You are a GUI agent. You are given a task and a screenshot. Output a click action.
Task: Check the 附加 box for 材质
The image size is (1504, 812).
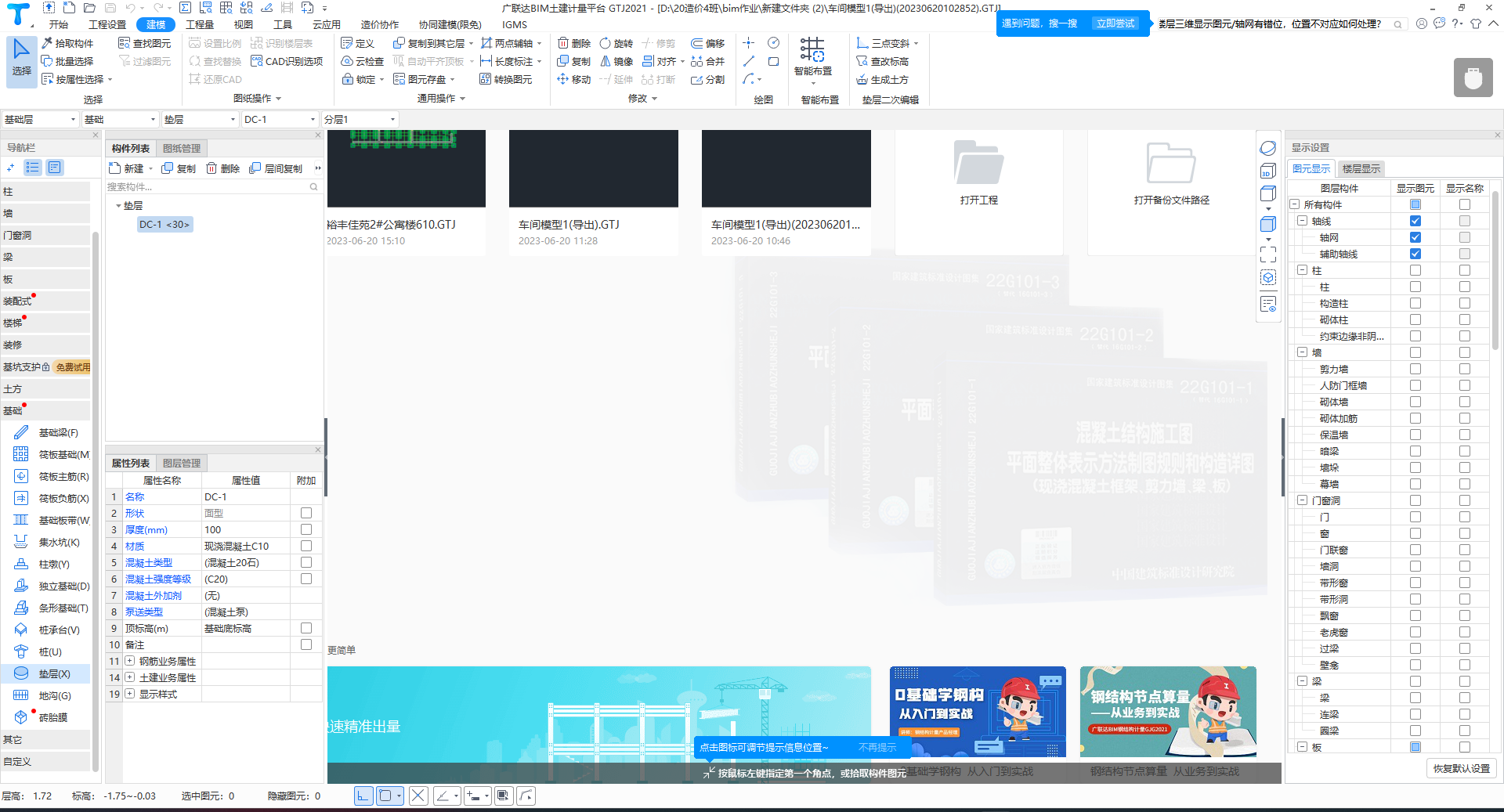(x=306, y=546)
